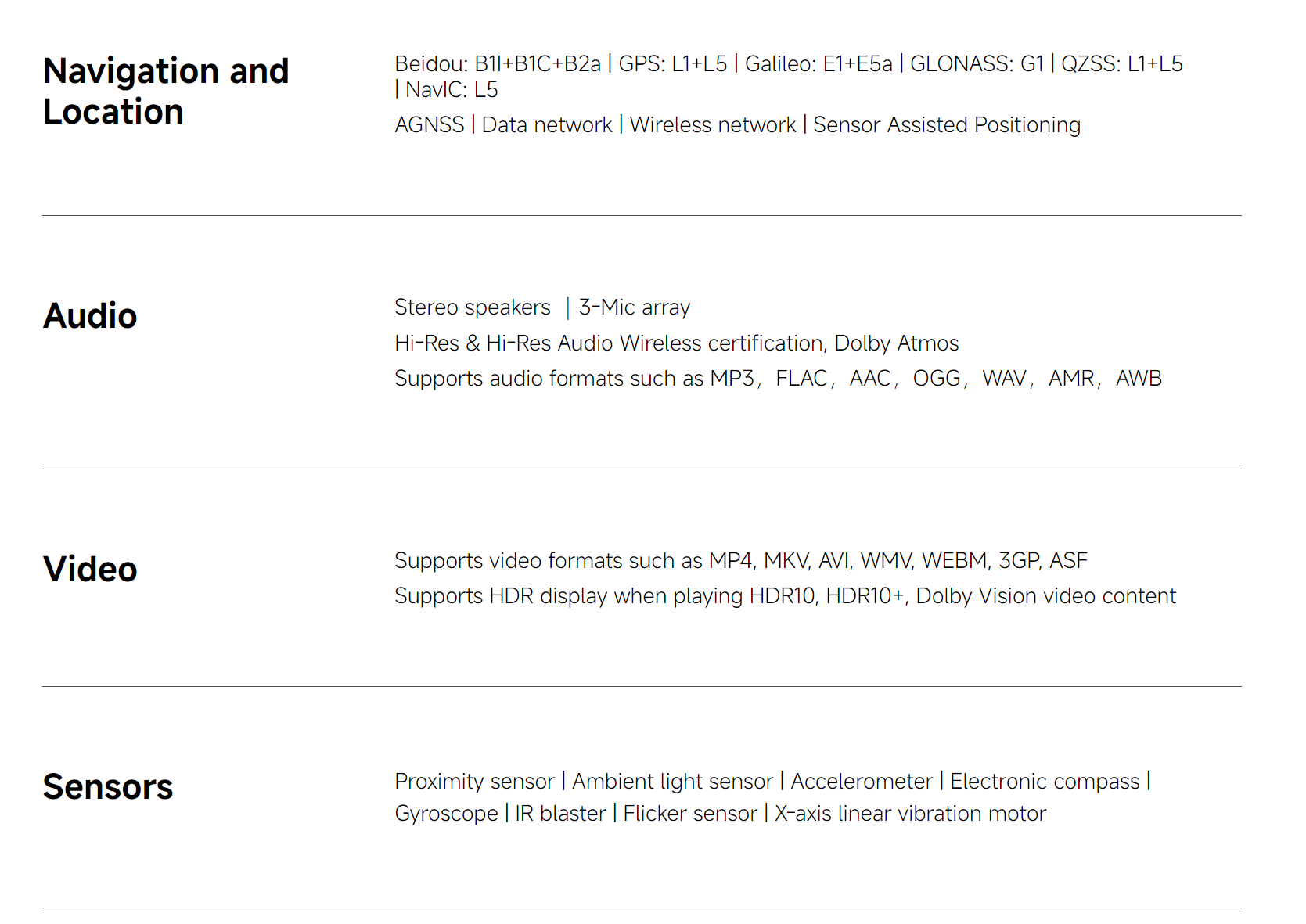
Task: Click the WEBM video format text
Action: coord(955,561)
